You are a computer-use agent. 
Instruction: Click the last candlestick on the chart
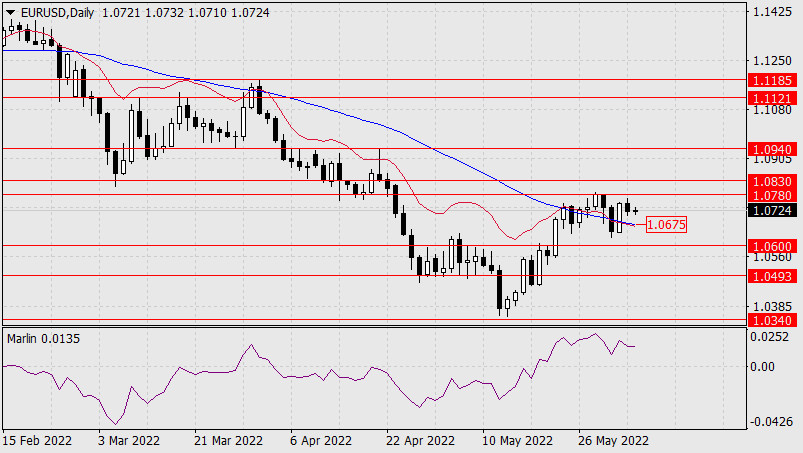(635, 211)
